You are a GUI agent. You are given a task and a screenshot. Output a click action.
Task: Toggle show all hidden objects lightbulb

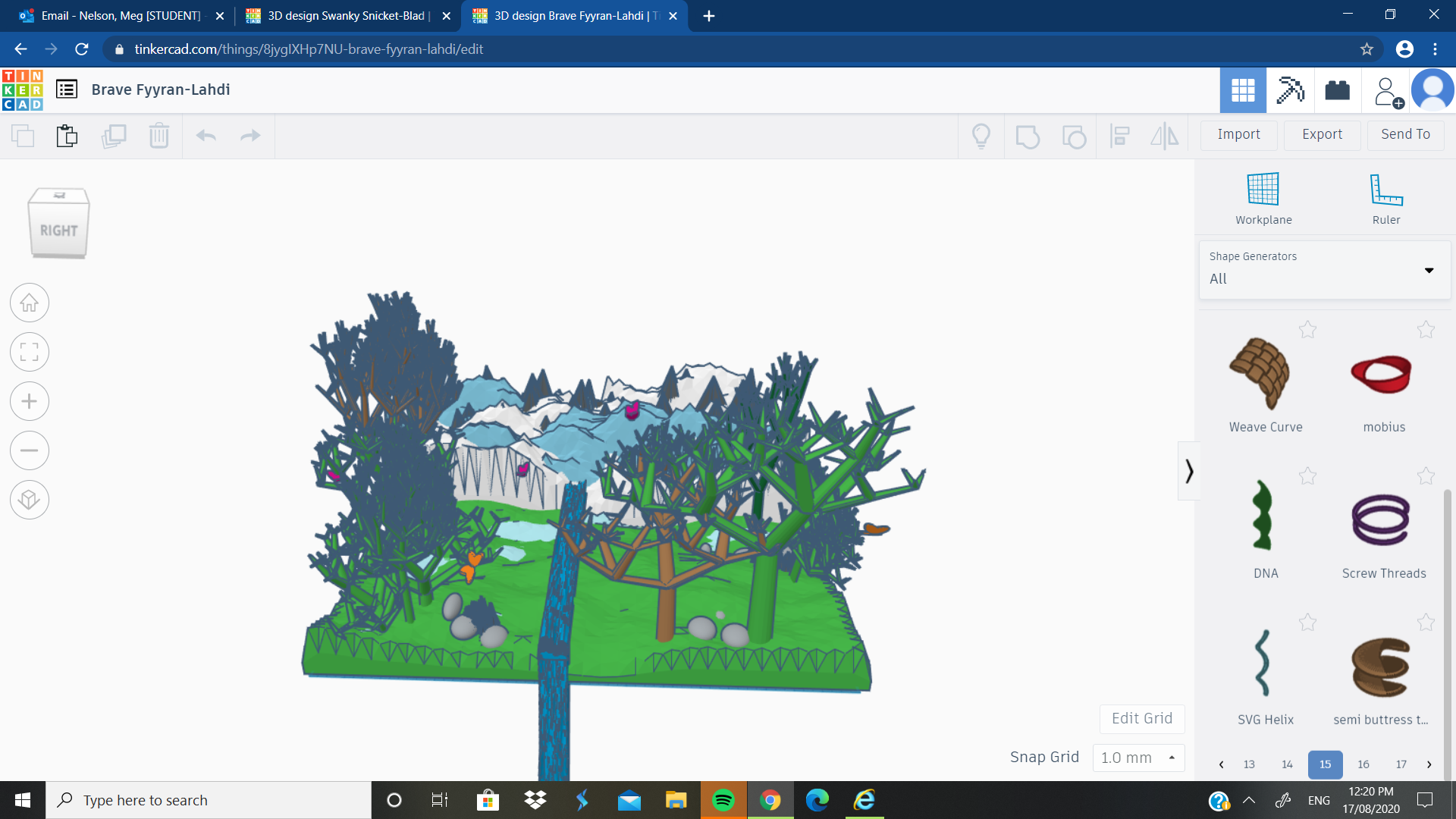coord(981,136)
